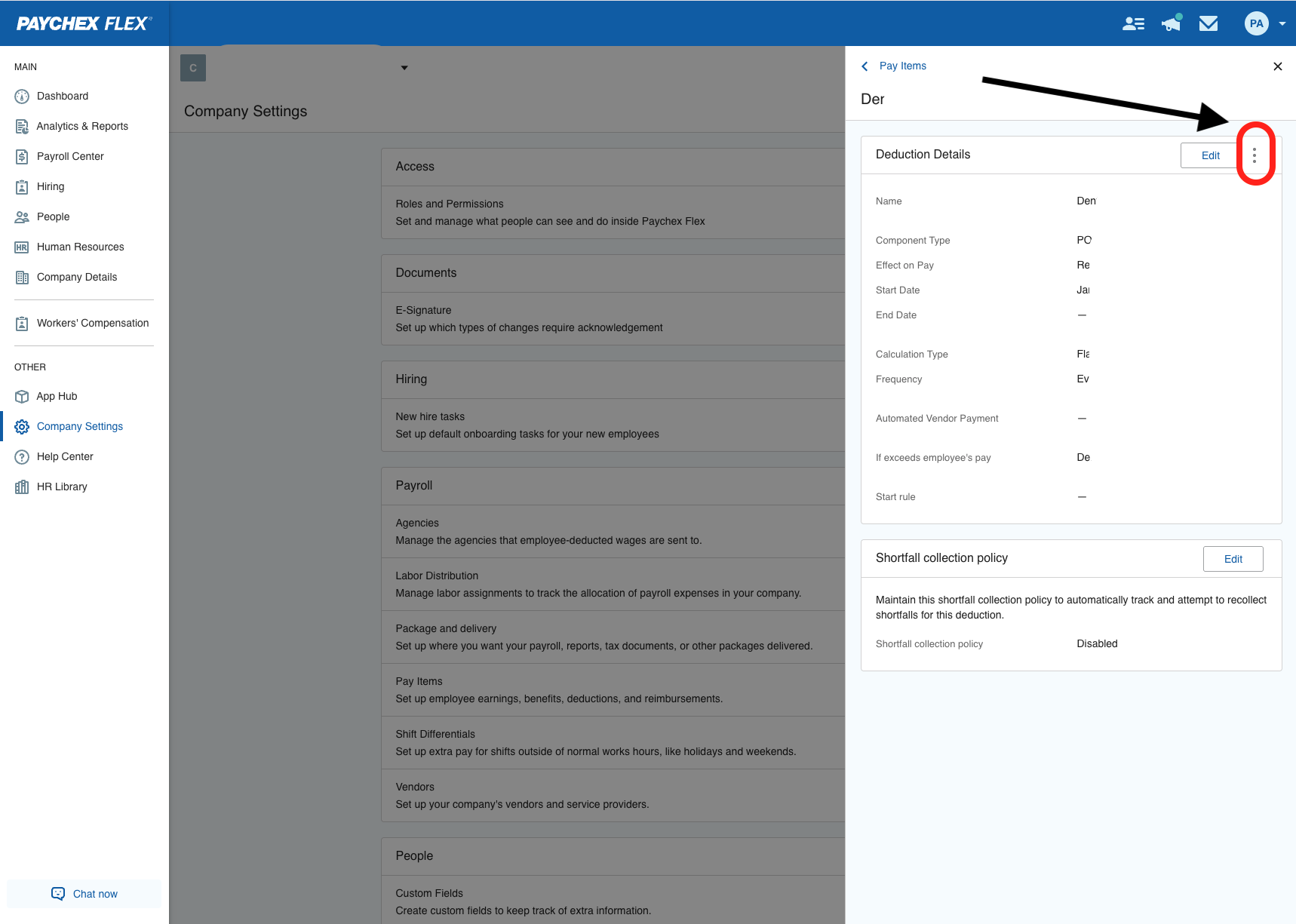
Task: Click the Analytics & Reports icon
Action: 22,126
